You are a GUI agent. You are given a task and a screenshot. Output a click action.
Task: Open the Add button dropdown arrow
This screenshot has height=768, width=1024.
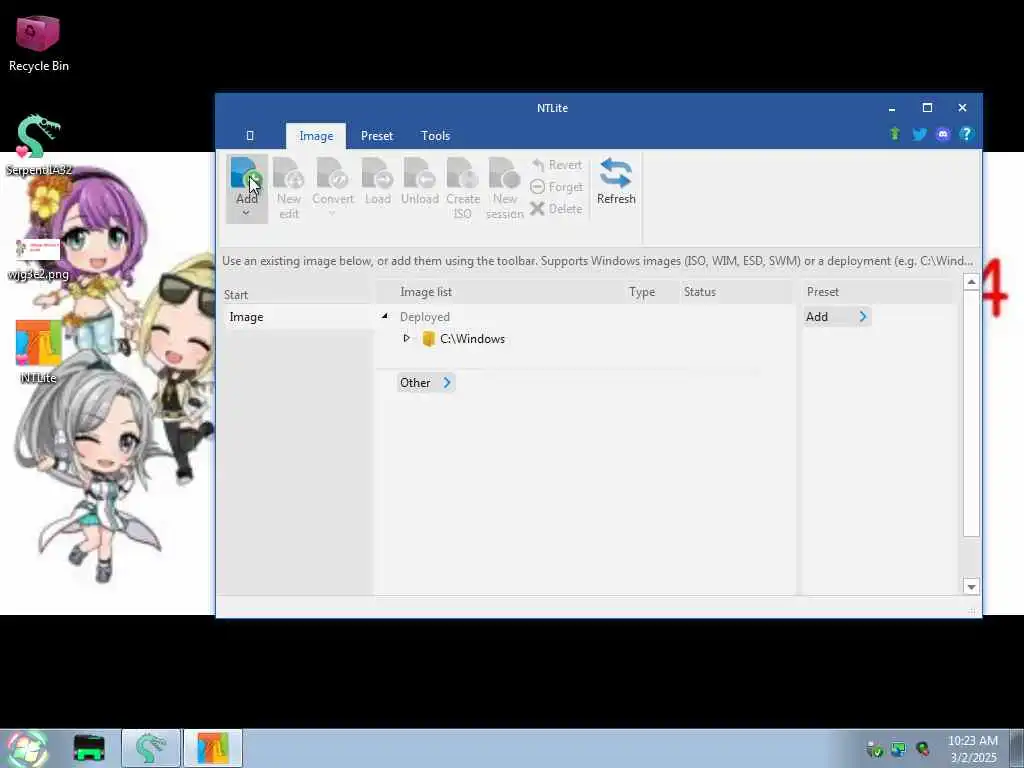[246, 213]
